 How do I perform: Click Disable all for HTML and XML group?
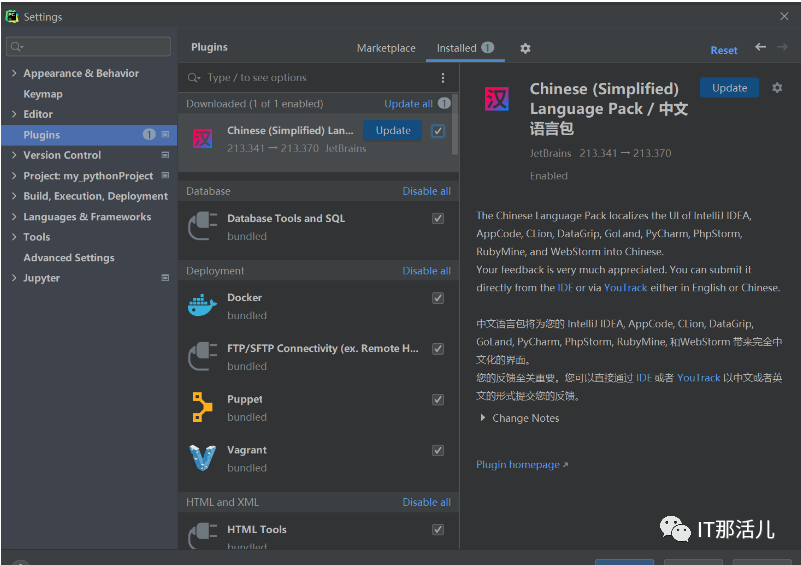tap(427, 502)
